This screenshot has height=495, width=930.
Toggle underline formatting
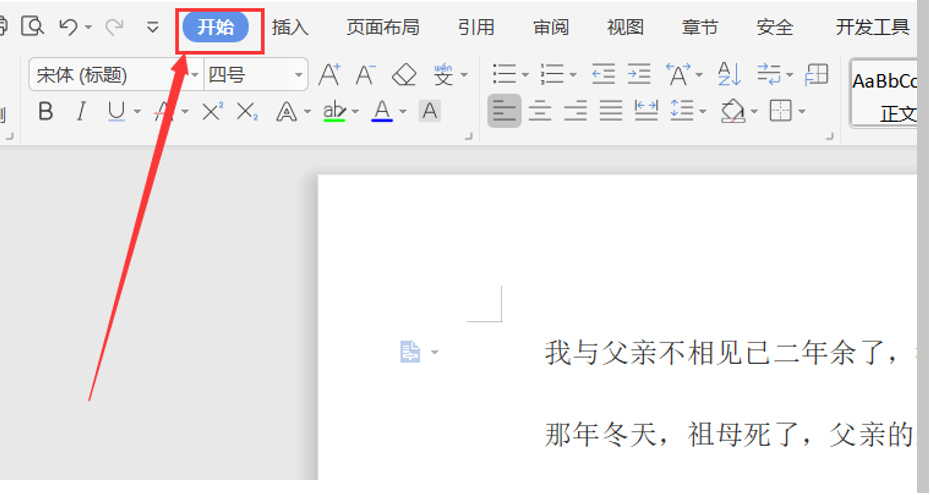[x=116, y=112]
